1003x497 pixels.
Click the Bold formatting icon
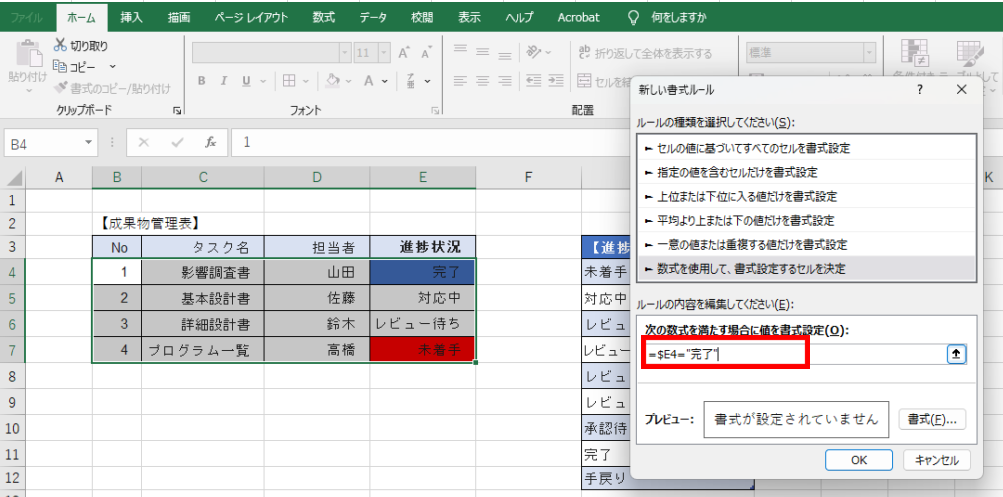[201, 81]
